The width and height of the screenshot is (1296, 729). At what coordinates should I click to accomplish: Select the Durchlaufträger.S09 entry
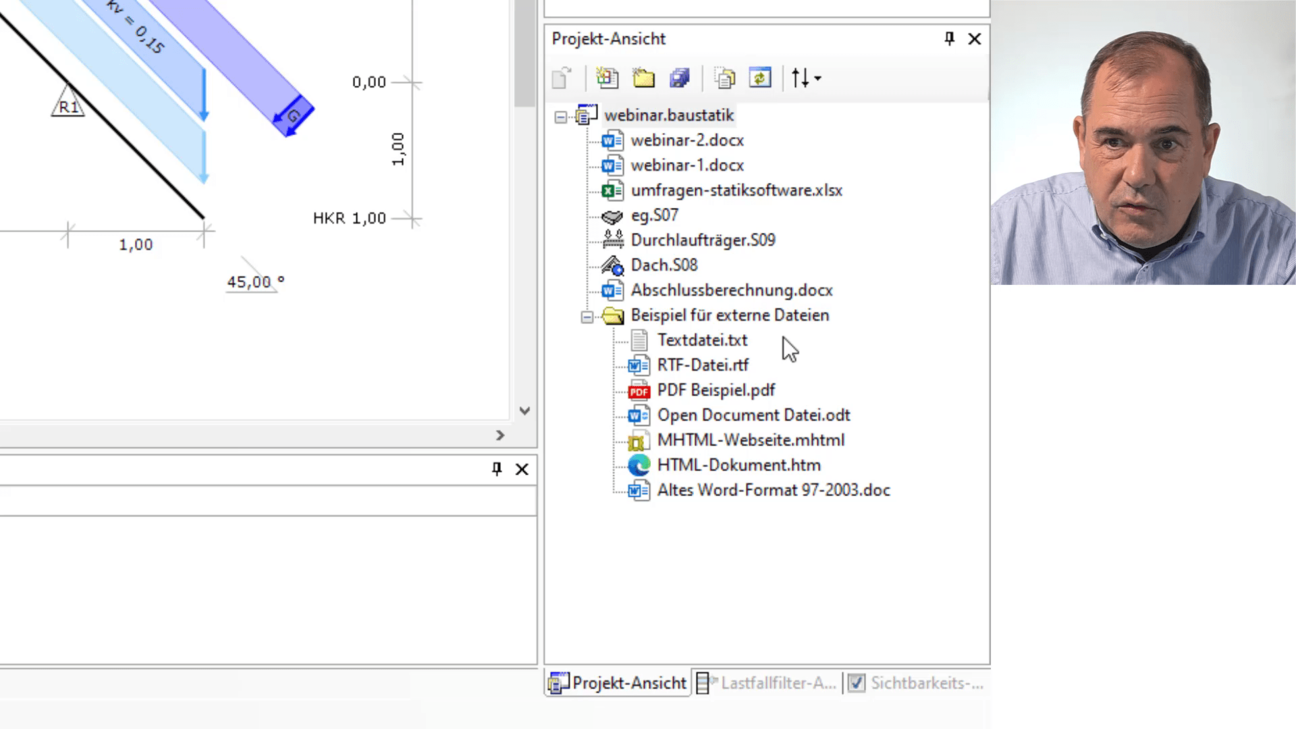tap(702, 240)
